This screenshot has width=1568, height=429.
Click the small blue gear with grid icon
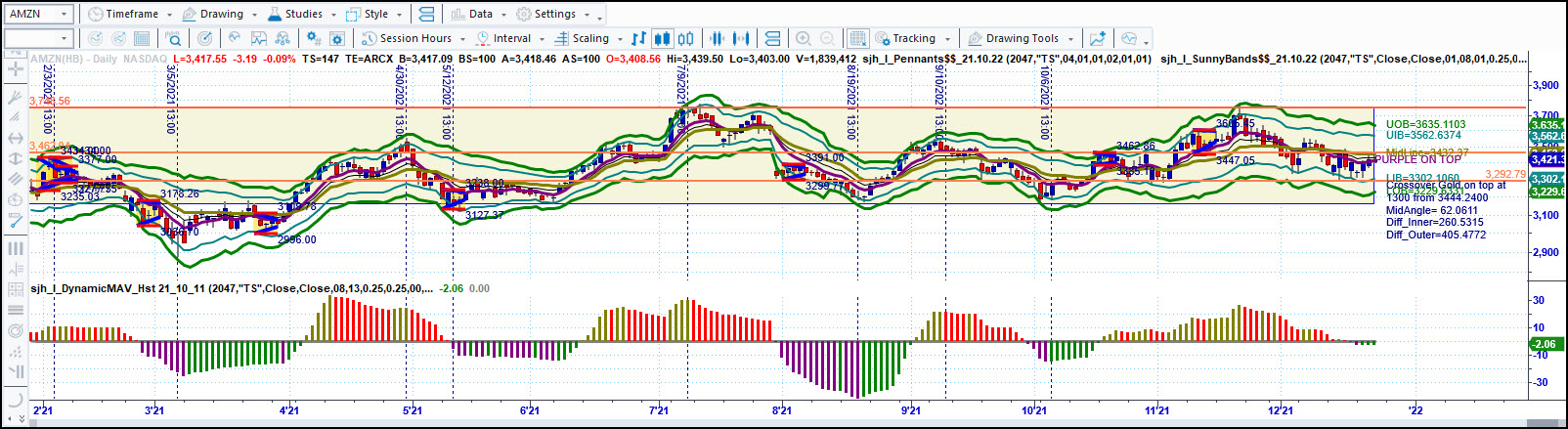pyautogui.click(x=313, y=38)
